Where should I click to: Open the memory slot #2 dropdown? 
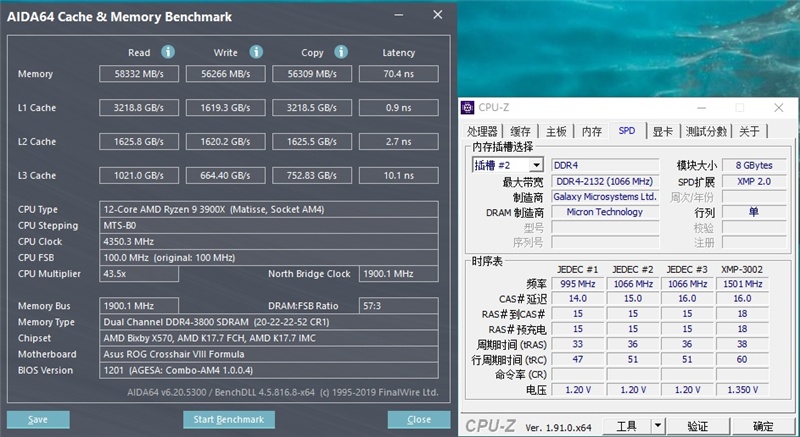pyautogui.click(x=536, y=165)
